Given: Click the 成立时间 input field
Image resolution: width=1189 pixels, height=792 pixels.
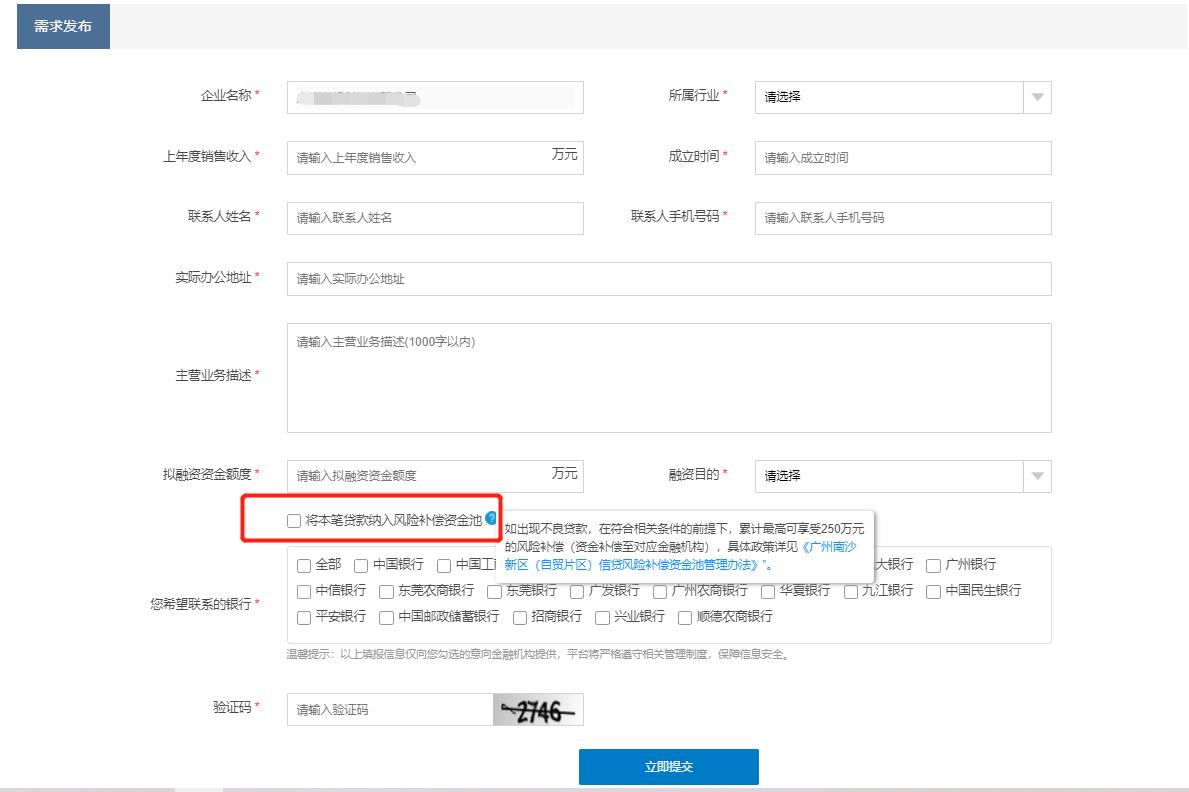Looking at the screenshot, I should (902, 158).
